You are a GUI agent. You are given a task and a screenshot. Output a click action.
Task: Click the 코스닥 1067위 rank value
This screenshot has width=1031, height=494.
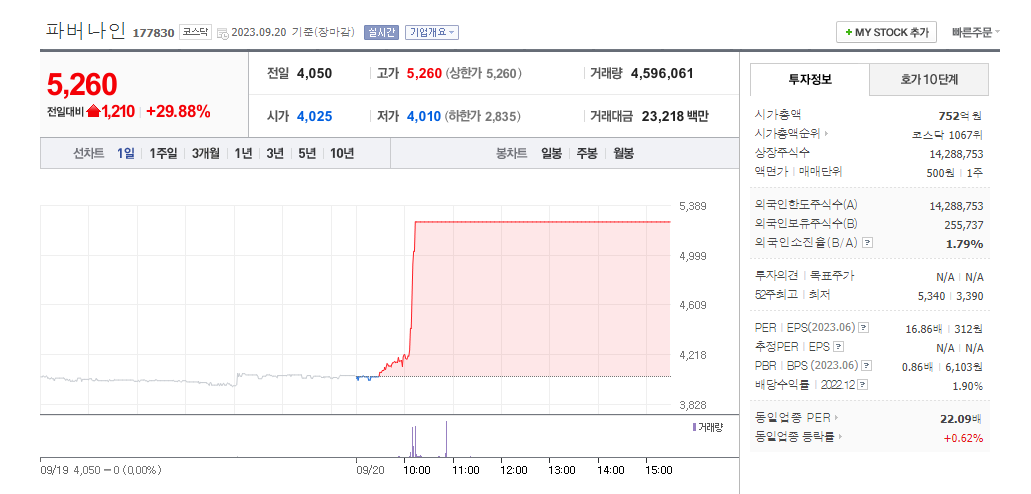[947, 135]
